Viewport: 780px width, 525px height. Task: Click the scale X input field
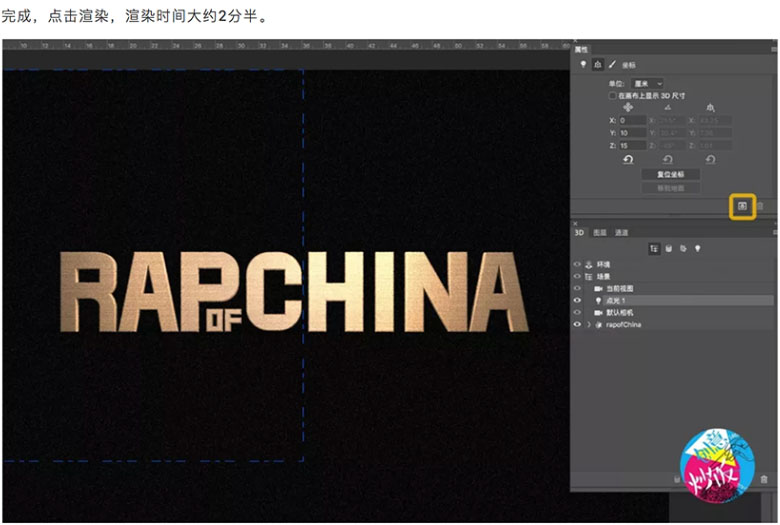[714, 120]
